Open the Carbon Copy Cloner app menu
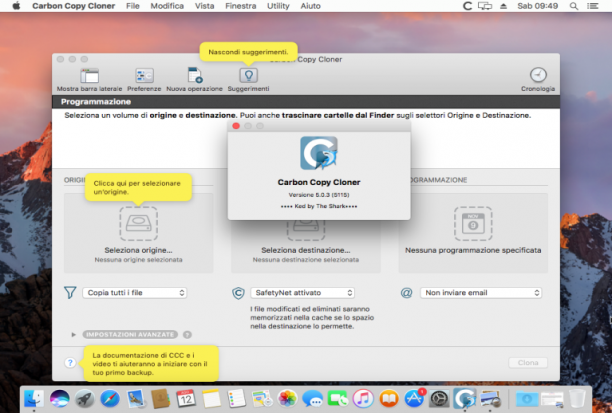 [74, 6]
